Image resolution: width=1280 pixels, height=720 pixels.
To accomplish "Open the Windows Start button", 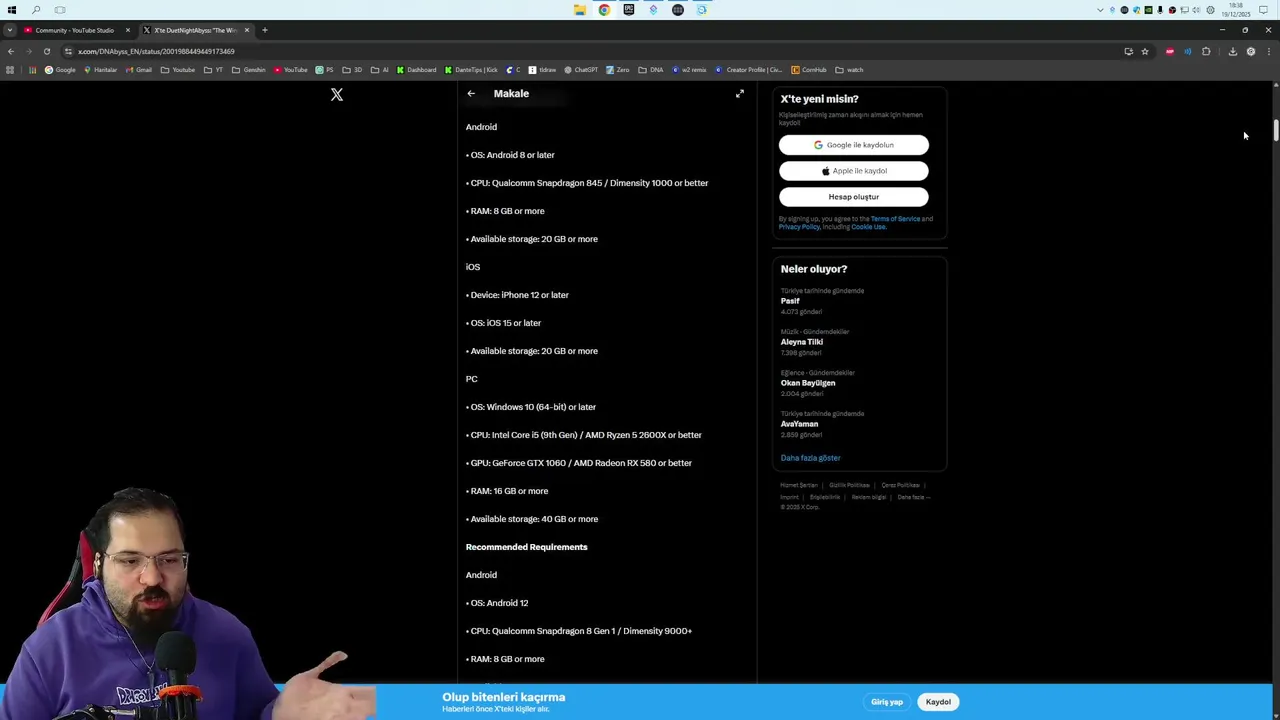I will pos(12,10).
